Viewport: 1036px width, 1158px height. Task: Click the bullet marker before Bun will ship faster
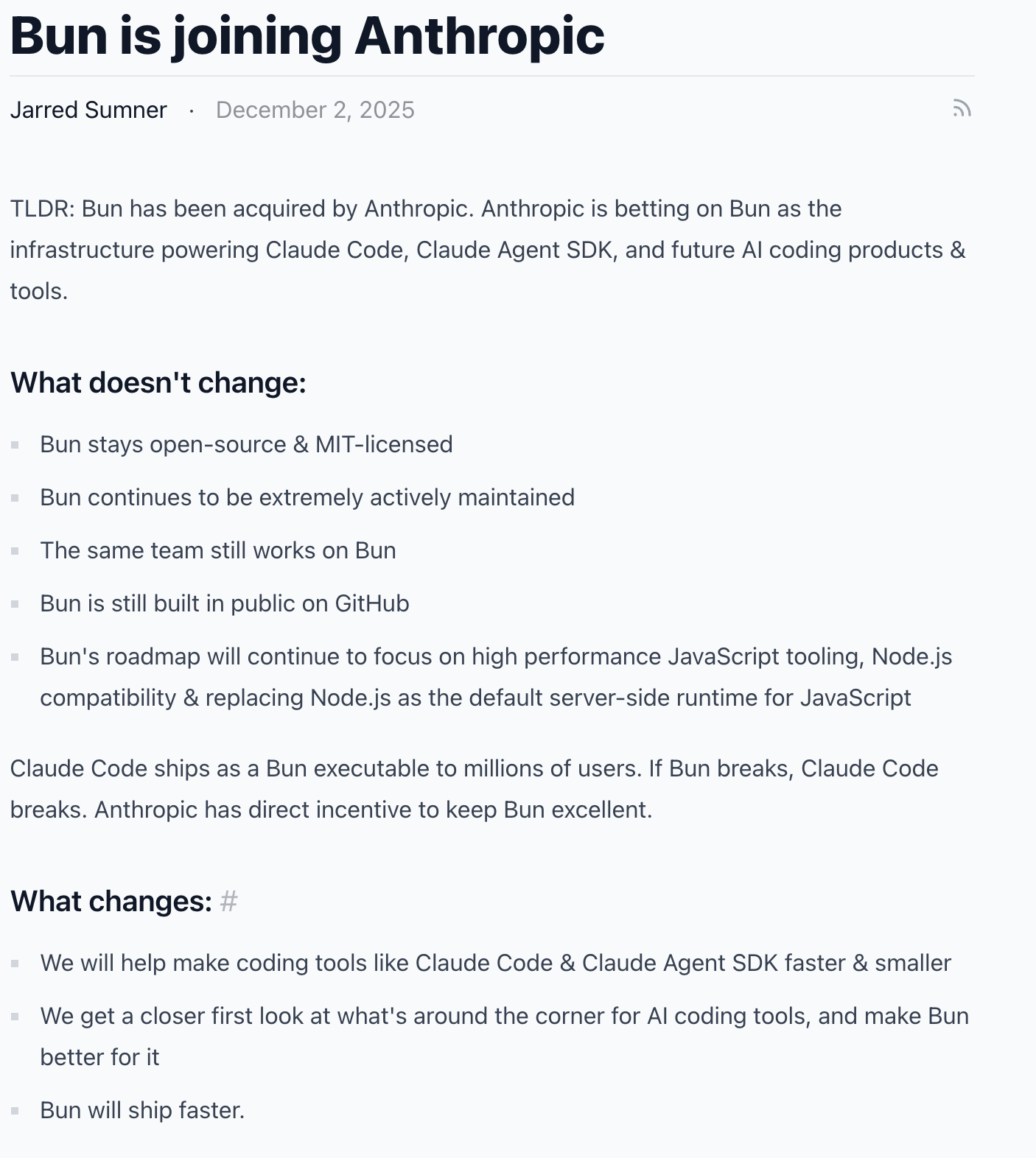15,1110
